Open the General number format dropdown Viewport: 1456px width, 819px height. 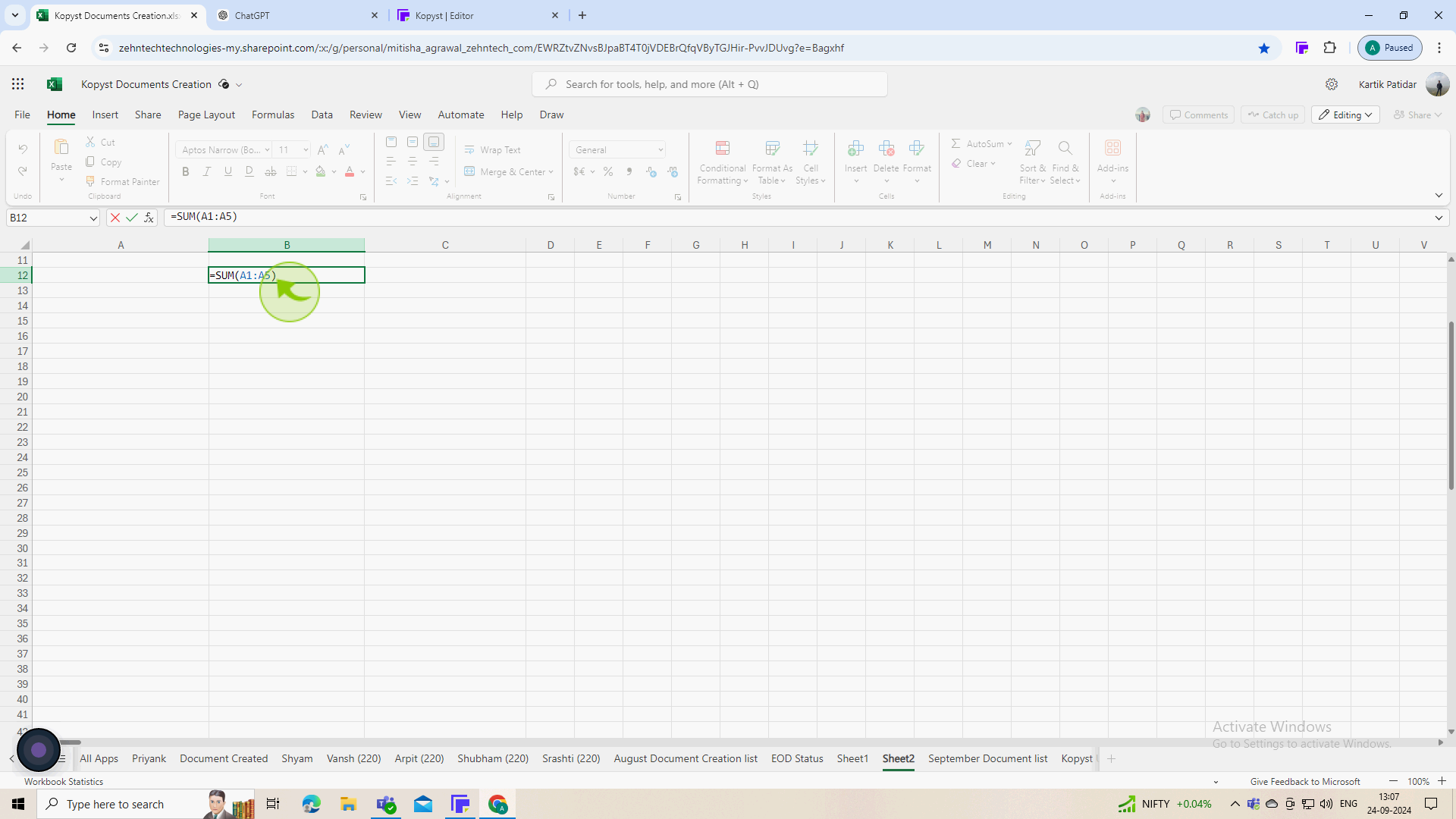[x=661, y=150]
